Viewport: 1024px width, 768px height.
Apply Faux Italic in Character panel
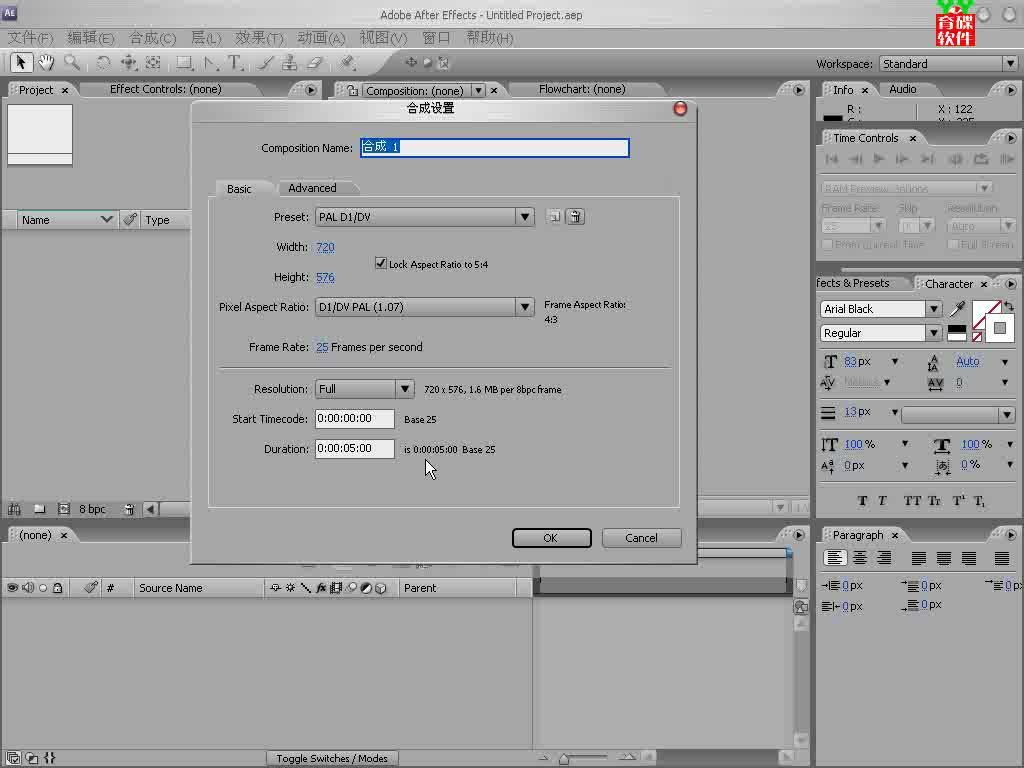point(882,501)
